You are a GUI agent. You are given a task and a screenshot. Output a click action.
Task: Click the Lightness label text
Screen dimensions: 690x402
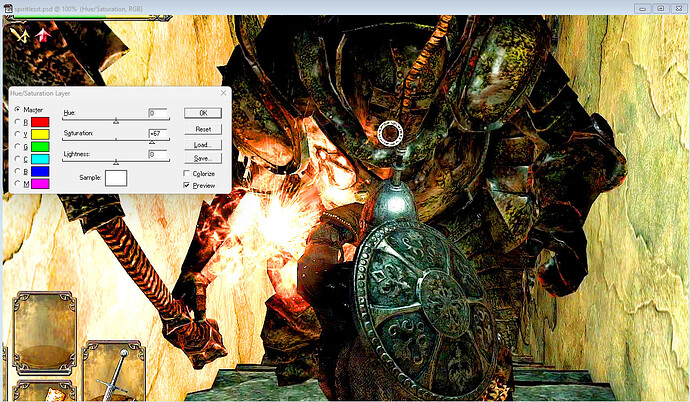coord(77,154)
